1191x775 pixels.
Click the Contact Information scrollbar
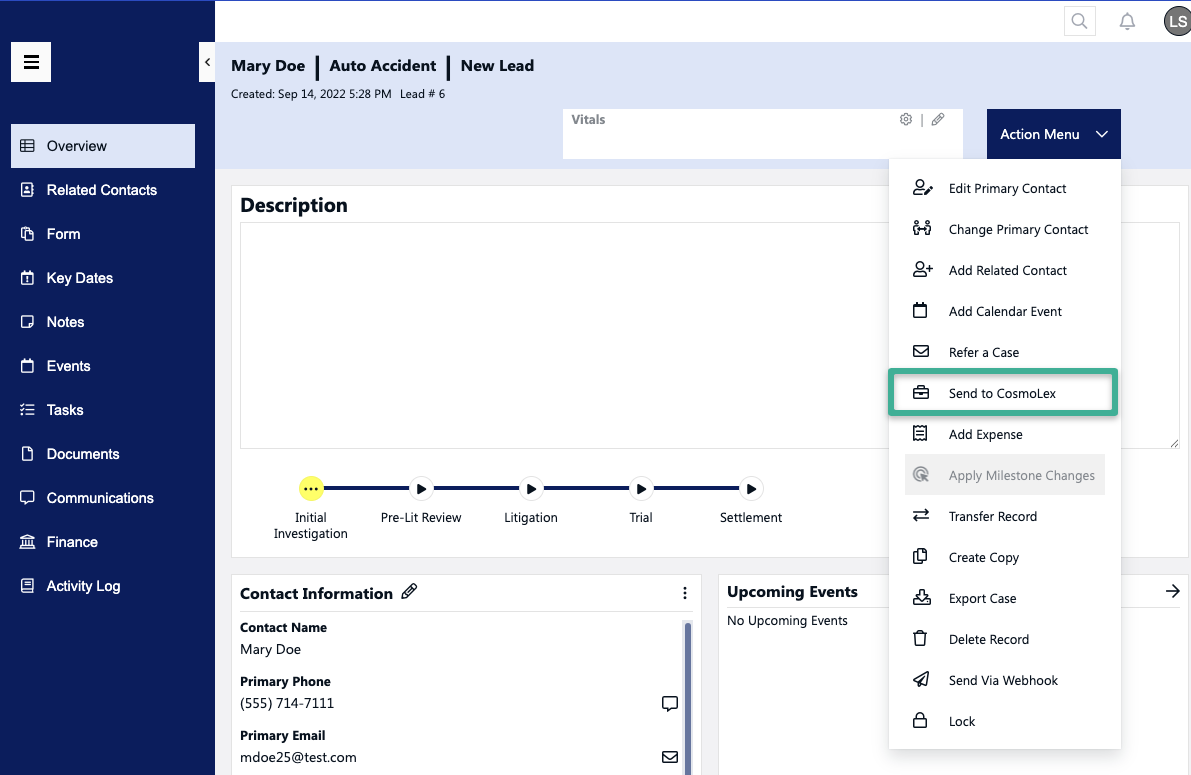[687, 698]
